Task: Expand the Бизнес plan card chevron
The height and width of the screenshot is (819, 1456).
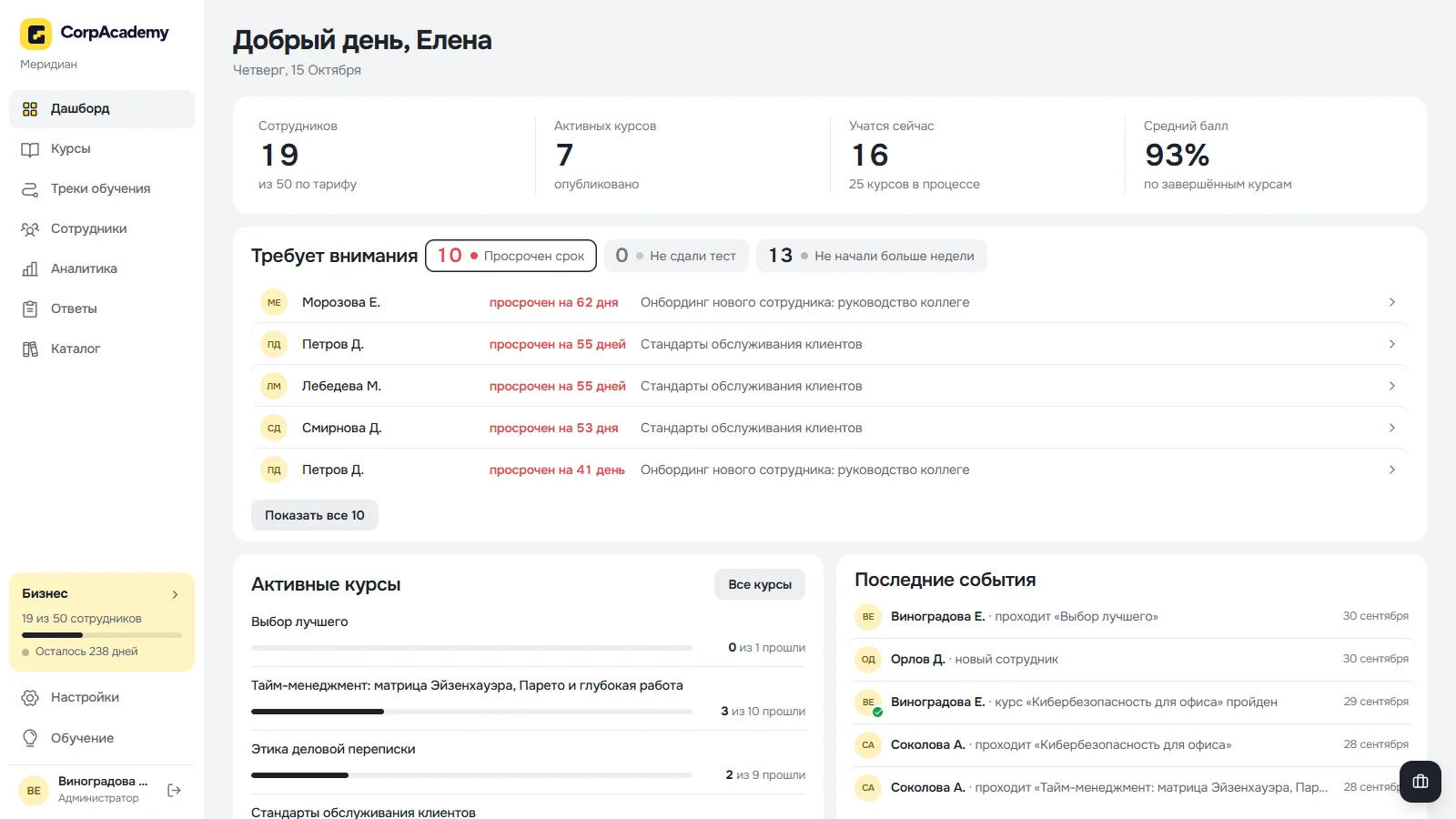Action: pyautogui.click(x=176, y=594)
